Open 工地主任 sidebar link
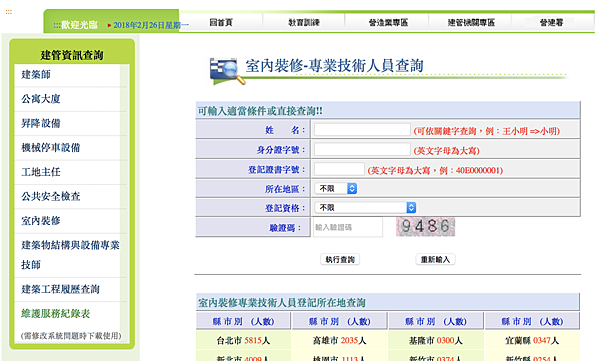 click(x=41, y=172)
